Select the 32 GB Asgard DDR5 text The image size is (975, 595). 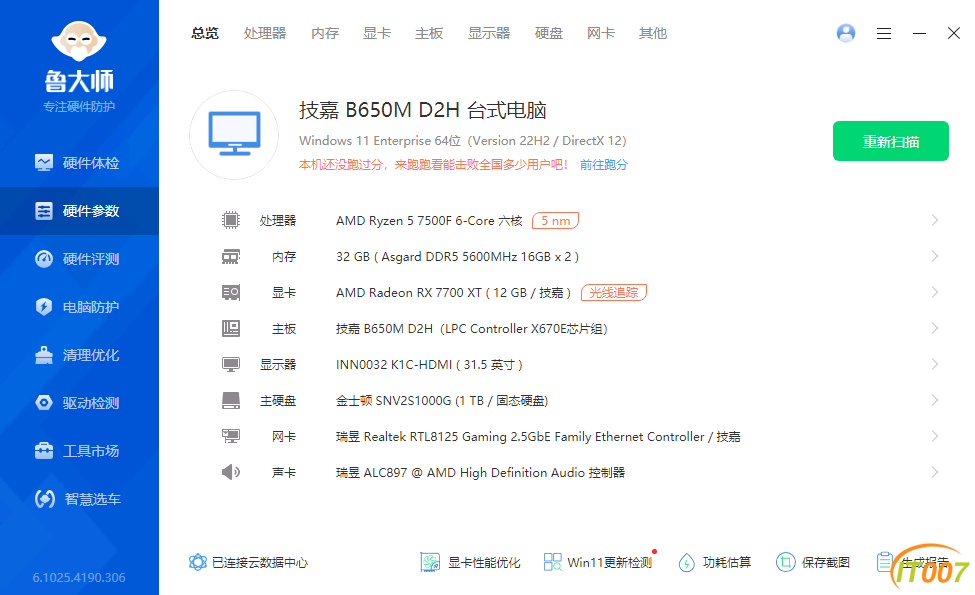[457, 257]
